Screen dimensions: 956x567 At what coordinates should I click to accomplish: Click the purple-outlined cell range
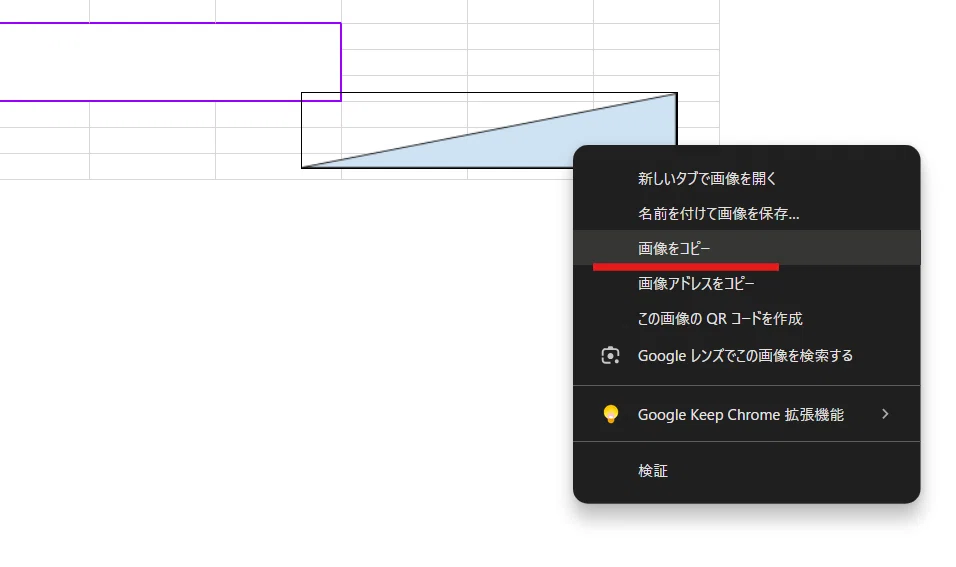click(169, 62)
